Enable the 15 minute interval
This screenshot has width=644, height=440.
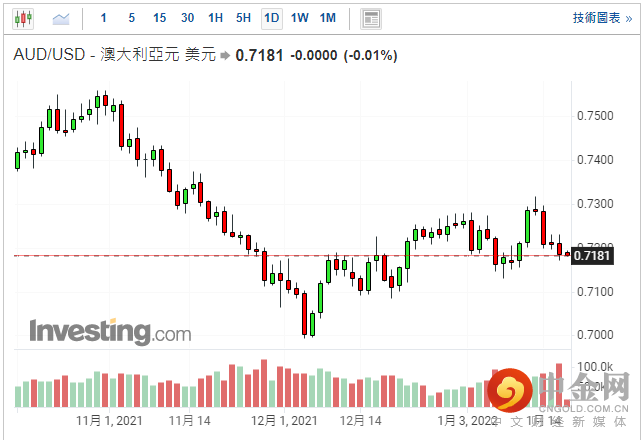160,18
